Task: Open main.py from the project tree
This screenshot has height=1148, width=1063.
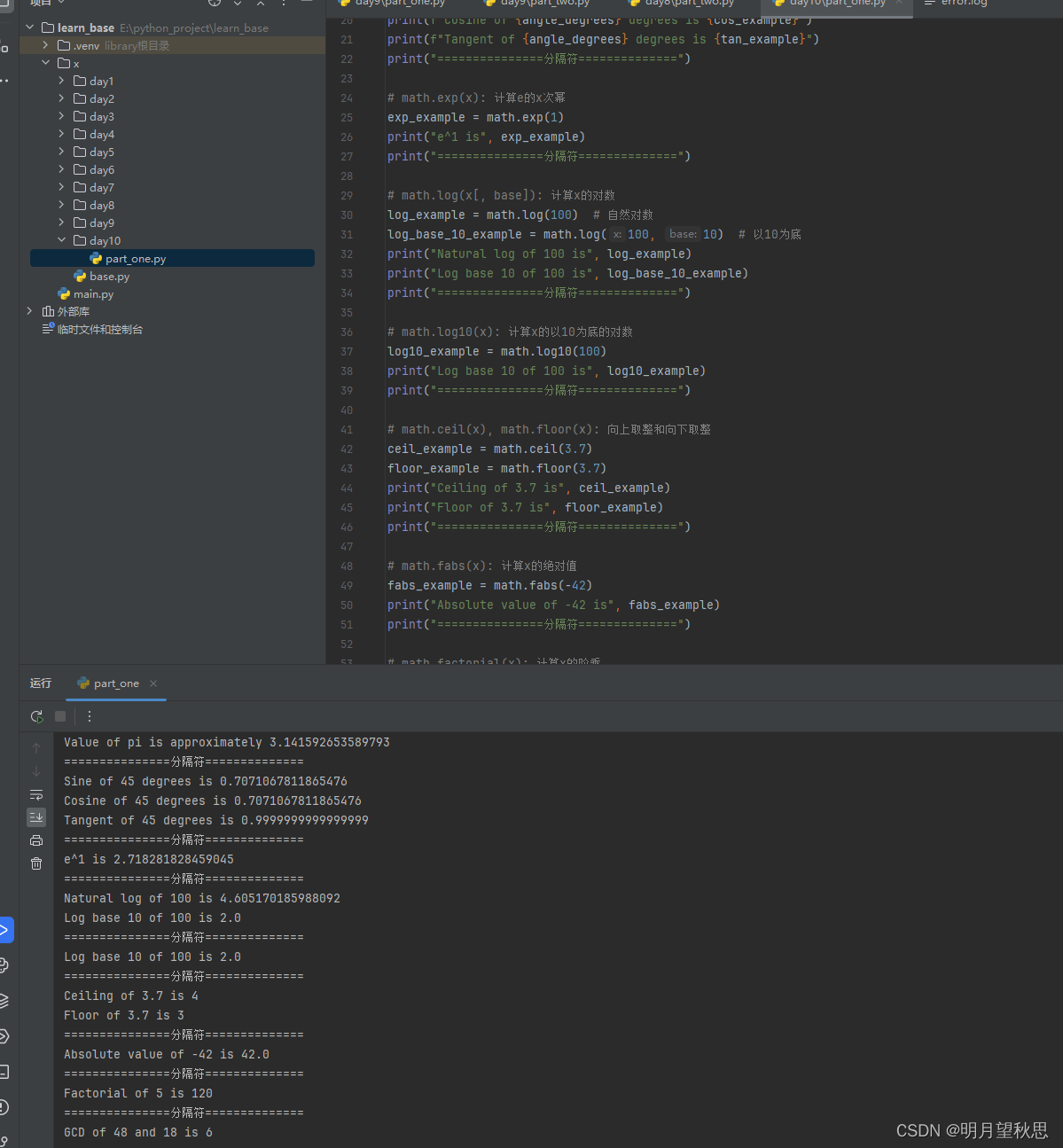Action: (93, 294)
